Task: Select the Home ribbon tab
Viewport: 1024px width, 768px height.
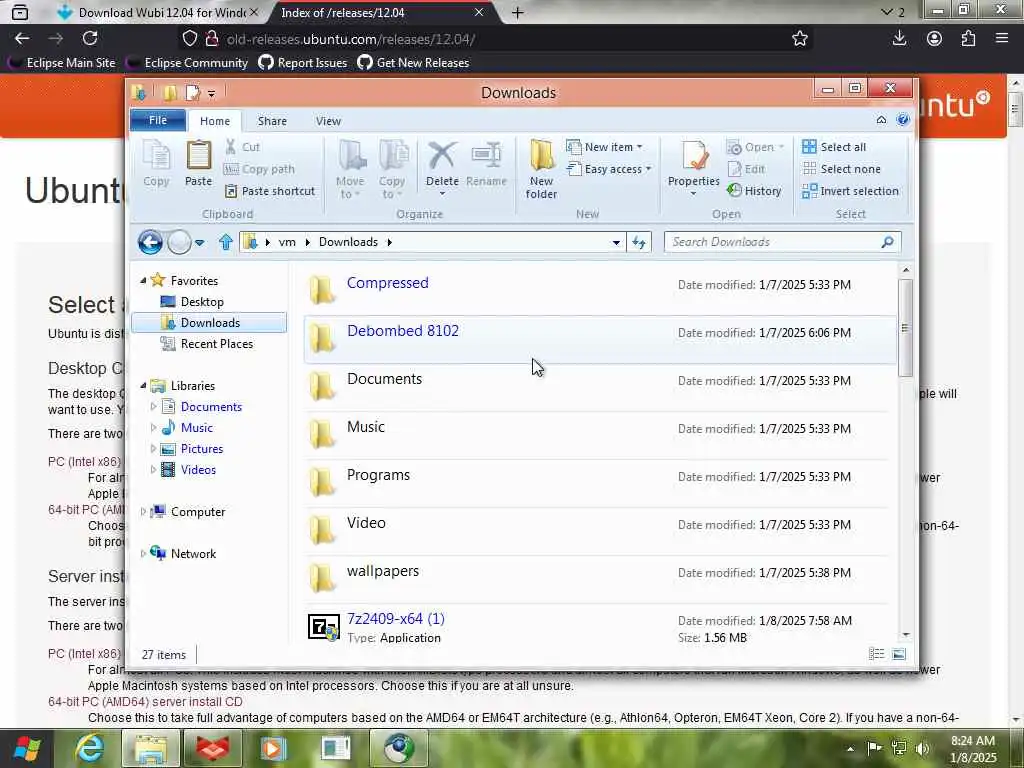Action: [215, 121]
